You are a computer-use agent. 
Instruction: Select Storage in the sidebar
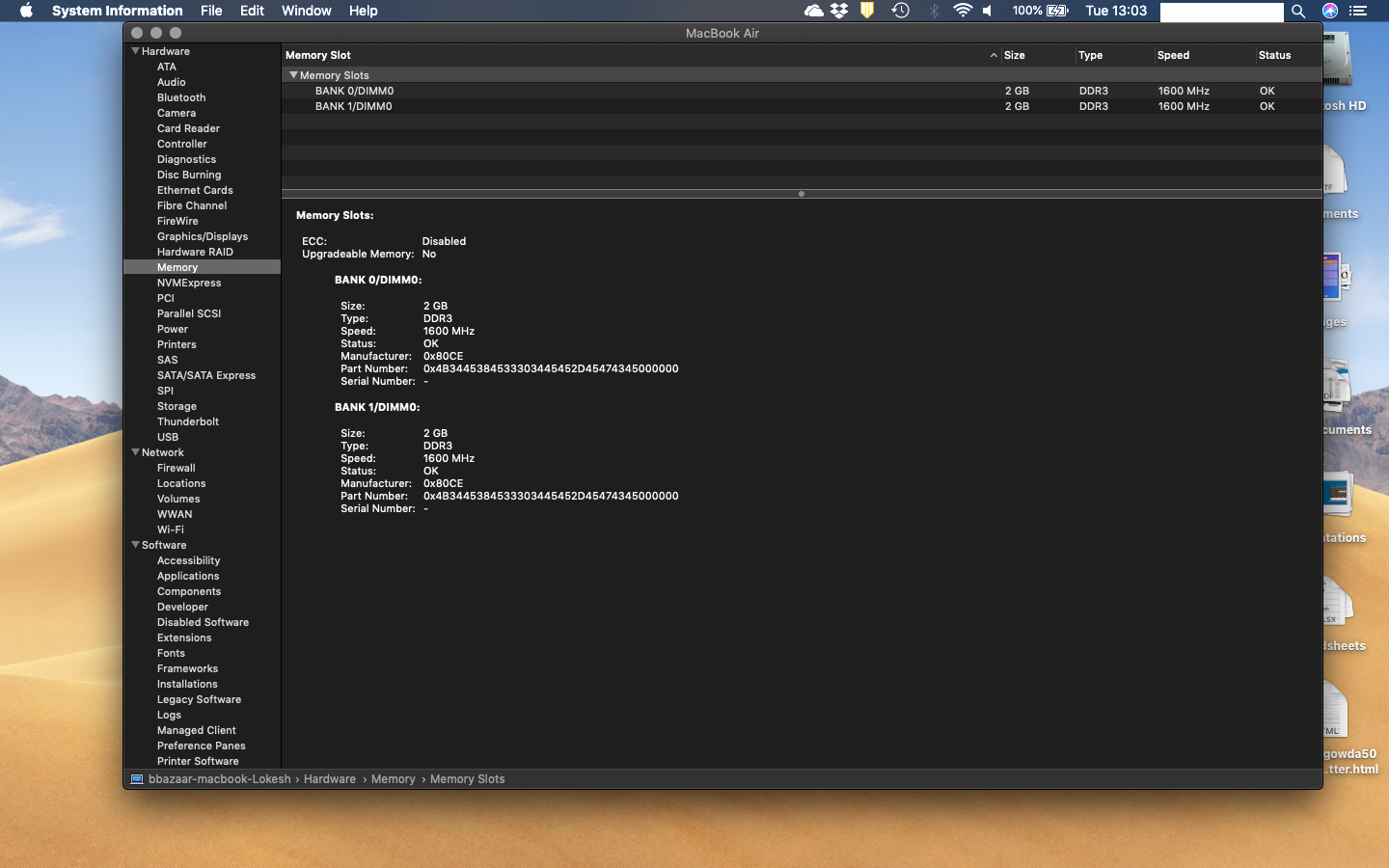coord(177,406)
